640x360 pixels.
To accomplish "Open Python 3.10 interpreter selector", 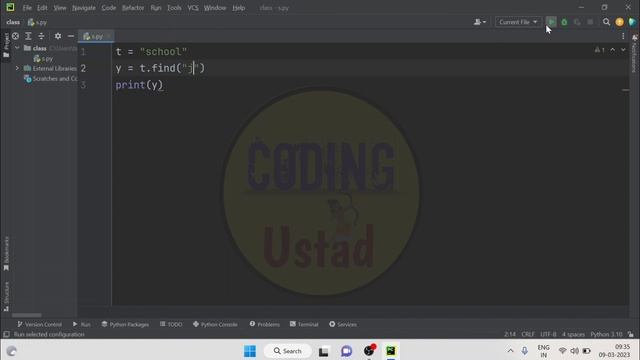I will click(x=606, y=334).
